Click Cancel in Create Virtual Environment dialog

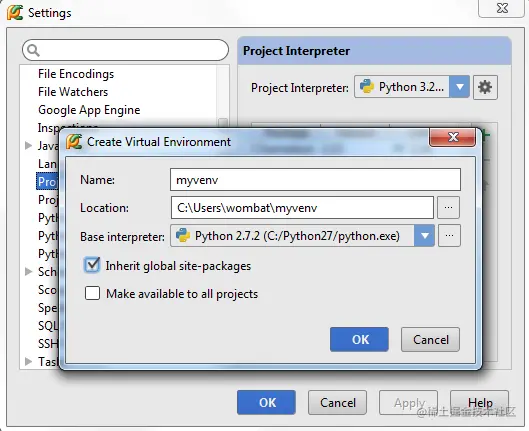[430, 339]
